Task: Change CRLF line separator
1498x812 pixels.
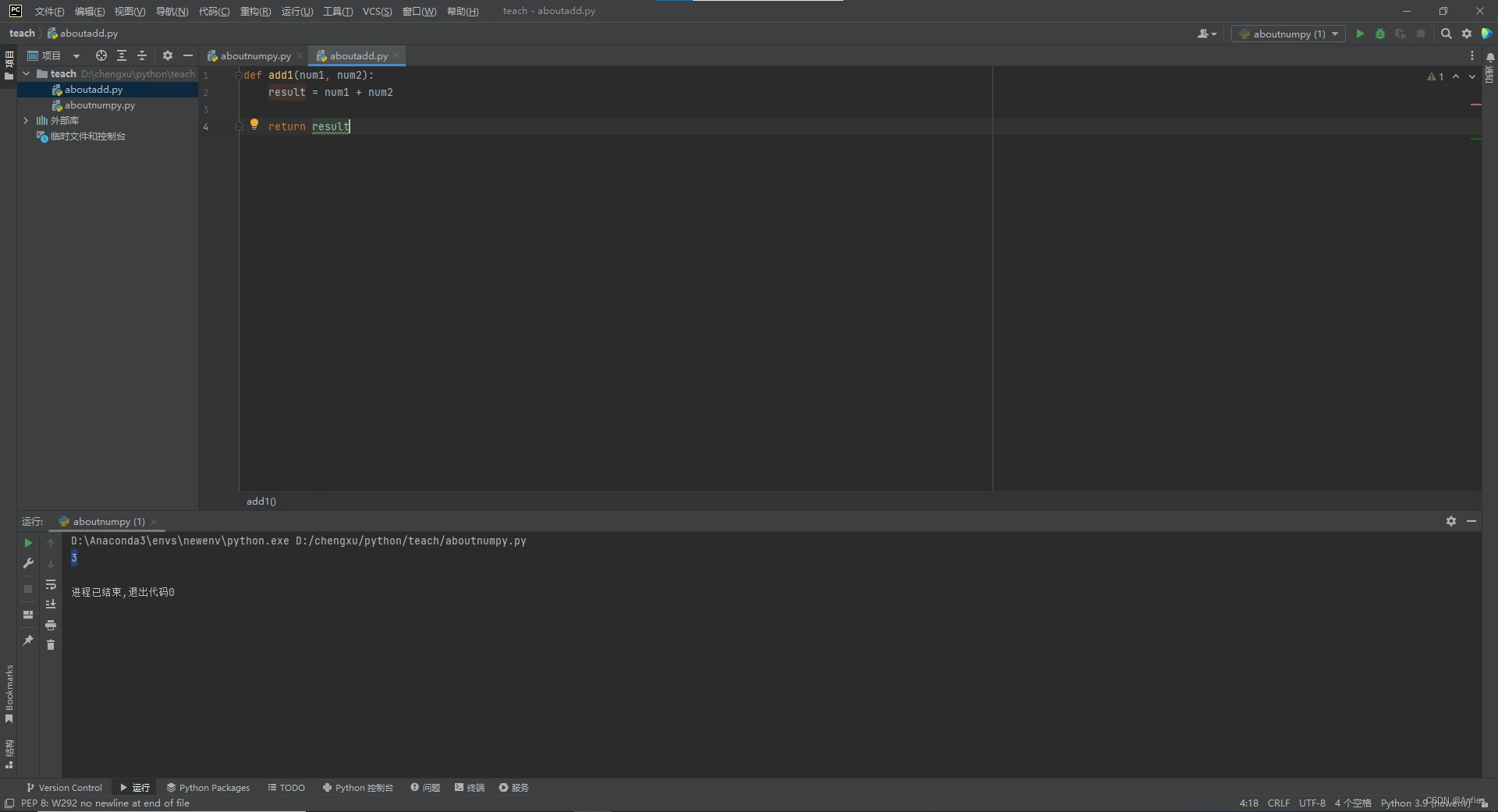Action: point(1279,803)
